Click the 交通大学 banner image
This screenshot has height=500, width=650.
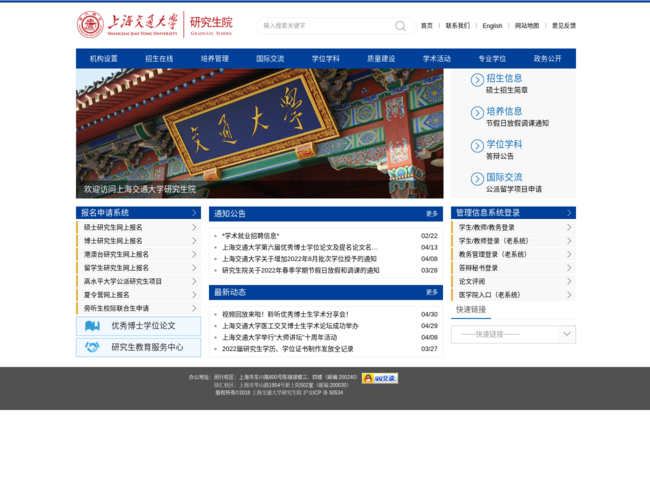pos(260,133)
